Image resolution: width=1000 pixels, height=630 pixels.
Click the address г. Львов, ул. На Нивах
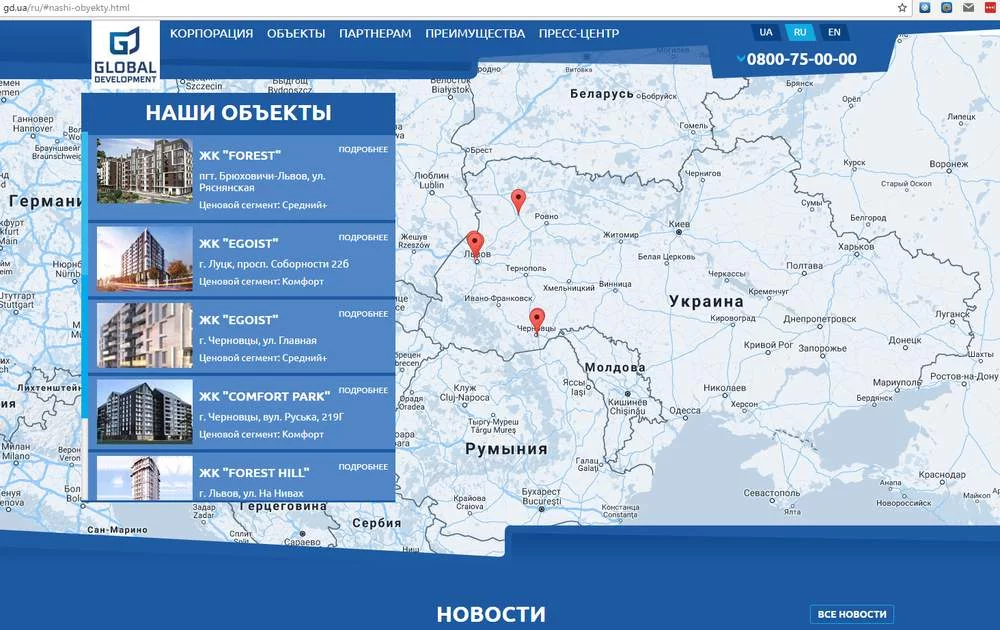click(x=251, y=493)
